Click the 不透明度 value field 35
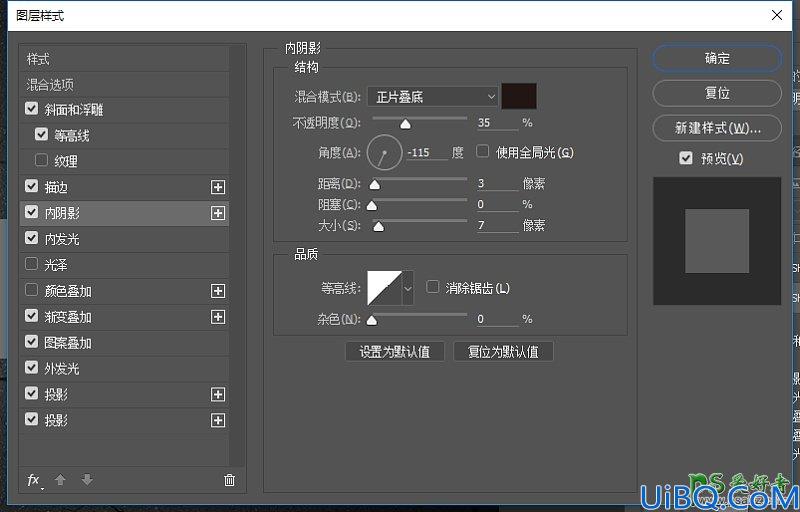The height and width of the screenshot is (512, 800). pyautogui.click(x=497, y=123)
